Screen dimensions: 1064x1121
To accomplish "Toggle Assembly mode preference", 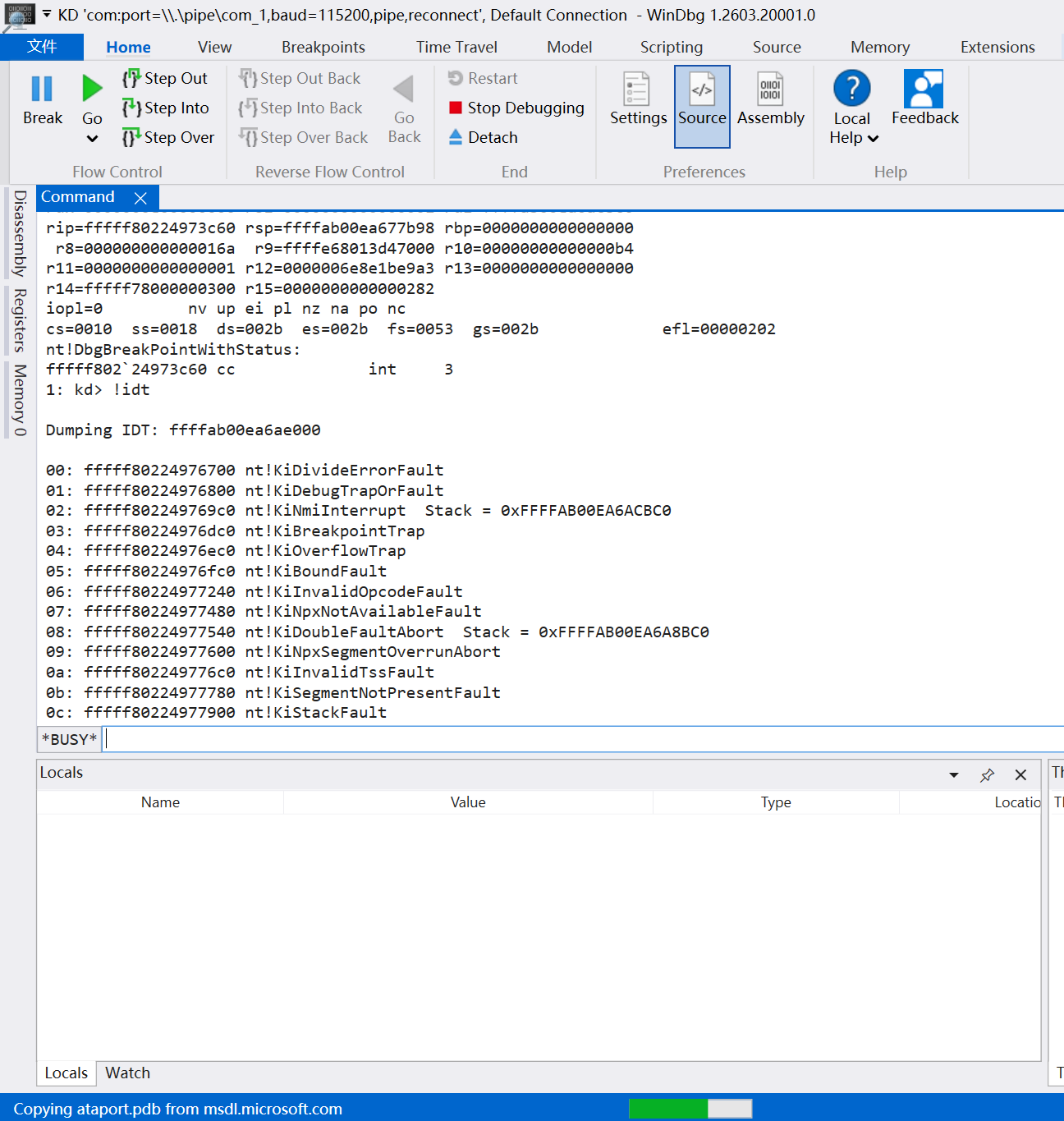I will [770, 99].
